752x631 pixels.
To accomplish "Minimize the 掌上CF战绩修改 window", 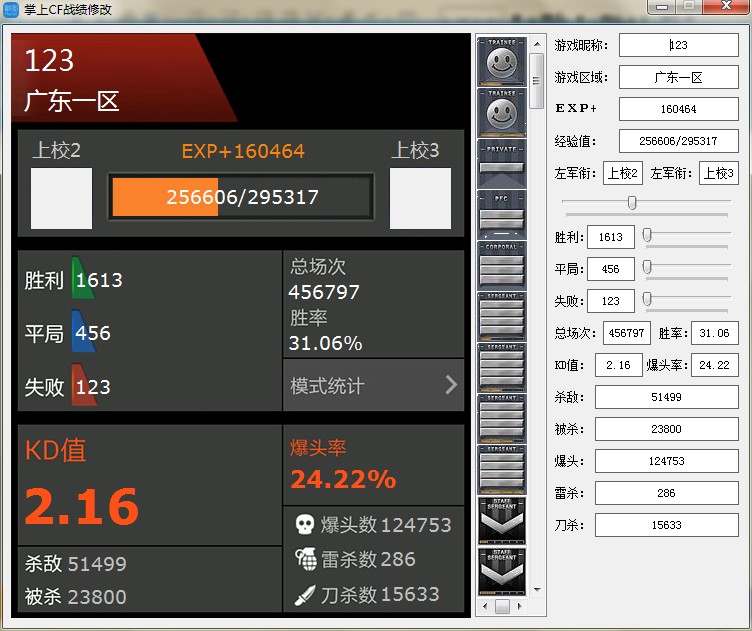I will 662,7.
